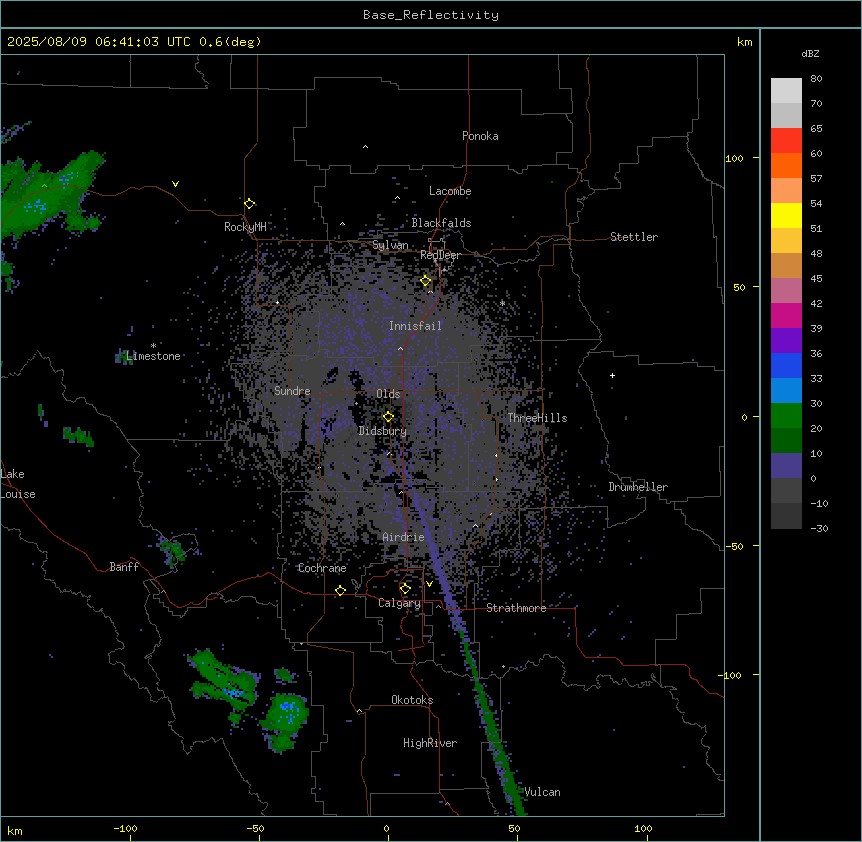Click the km label at bottom left
The height and width of the screenshot is (842, 862).
coord(15,830)
